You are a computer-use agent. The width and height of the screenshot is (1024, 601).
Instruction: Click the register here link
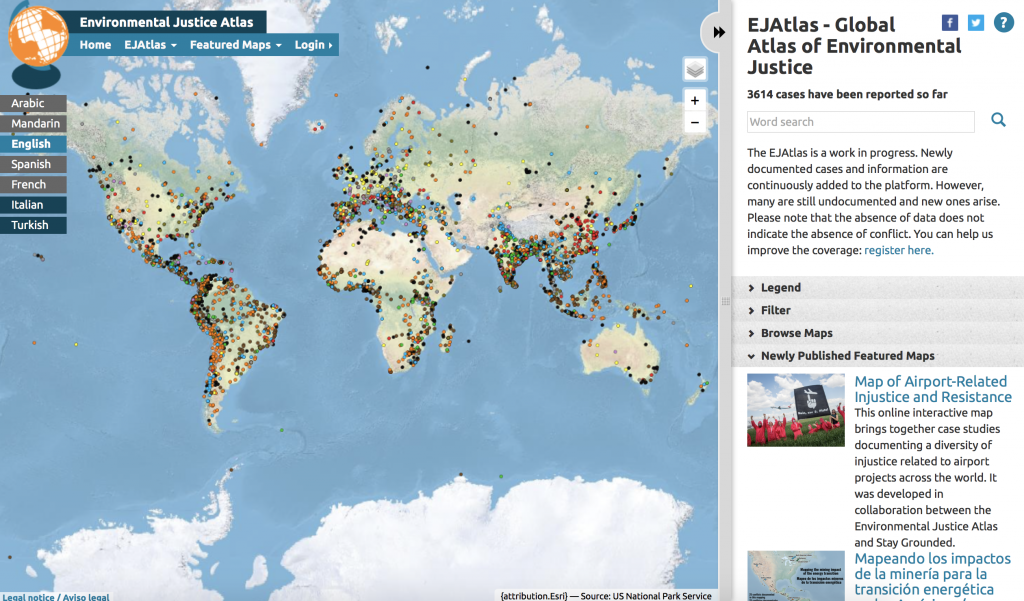point(898,250)
